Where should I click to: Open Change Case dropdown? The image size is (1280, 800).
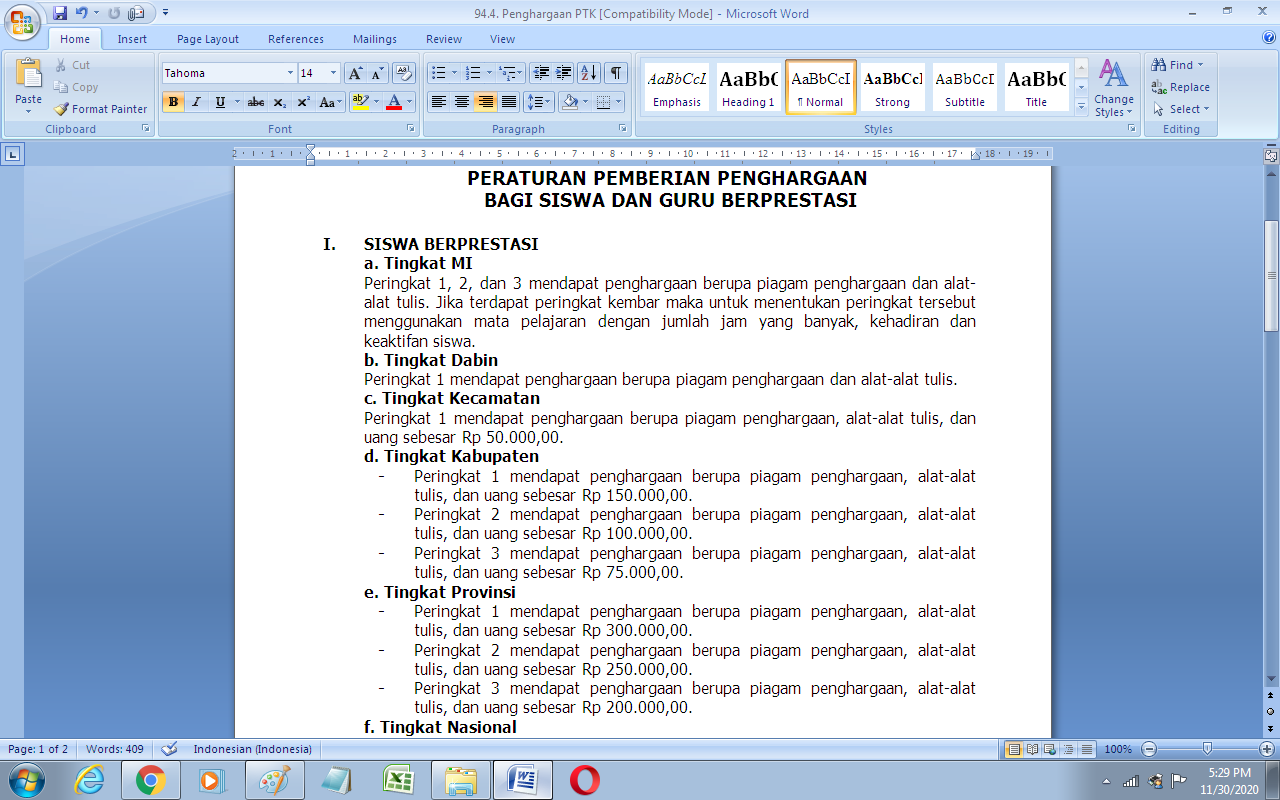click(x=331, y=102)
